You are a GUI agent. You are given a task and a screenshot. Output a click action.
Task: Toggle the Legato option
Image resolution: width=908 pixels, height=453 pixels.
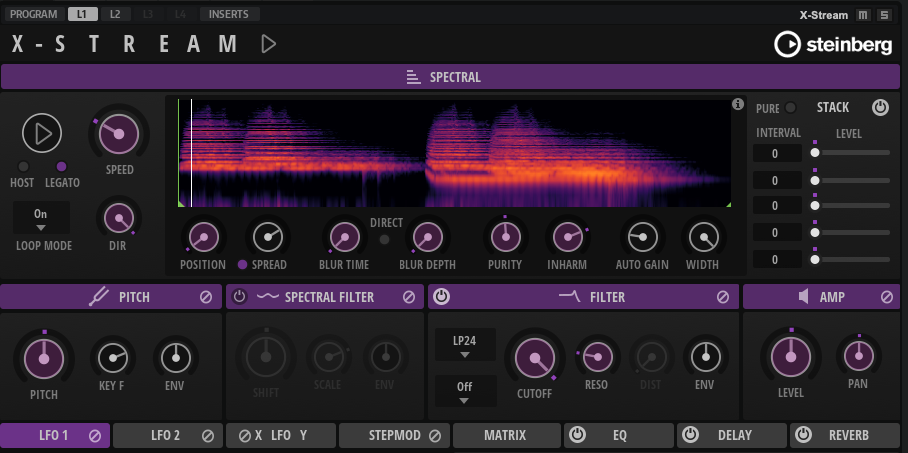click(x=61, y=166)
